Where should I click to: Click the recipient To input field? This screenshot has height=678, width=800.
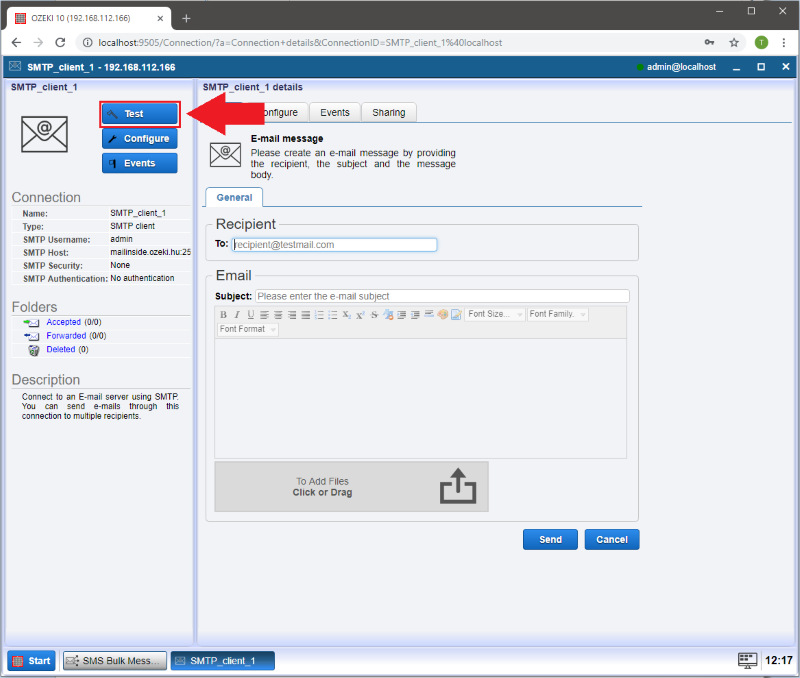(x=334, y=244)
